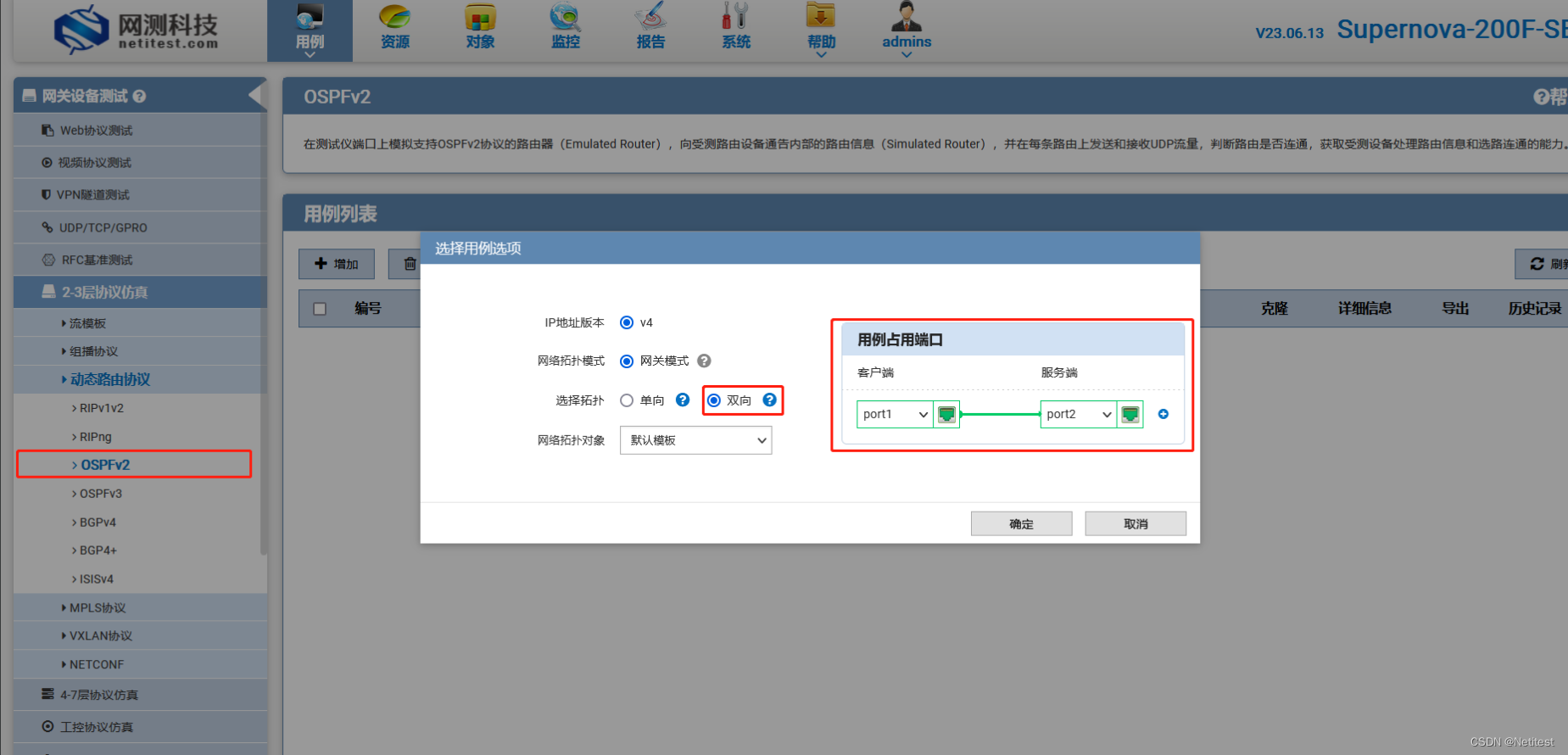The width and height of the screenshot is (1568, 755).
Task: Click help icon next to 双向
Action: (769, 400)
